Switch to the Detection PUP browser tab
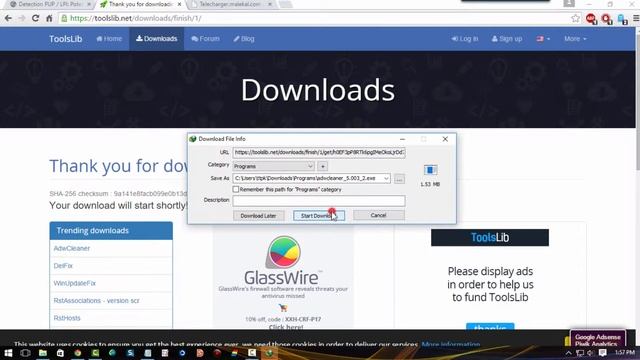 50,4
